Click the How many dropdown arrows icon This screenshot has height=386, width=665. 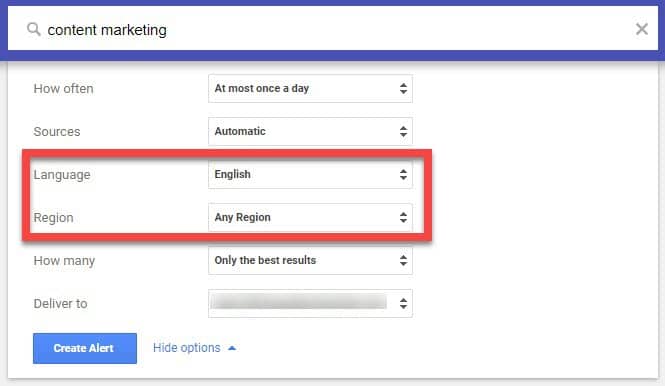tap(403, 260)
